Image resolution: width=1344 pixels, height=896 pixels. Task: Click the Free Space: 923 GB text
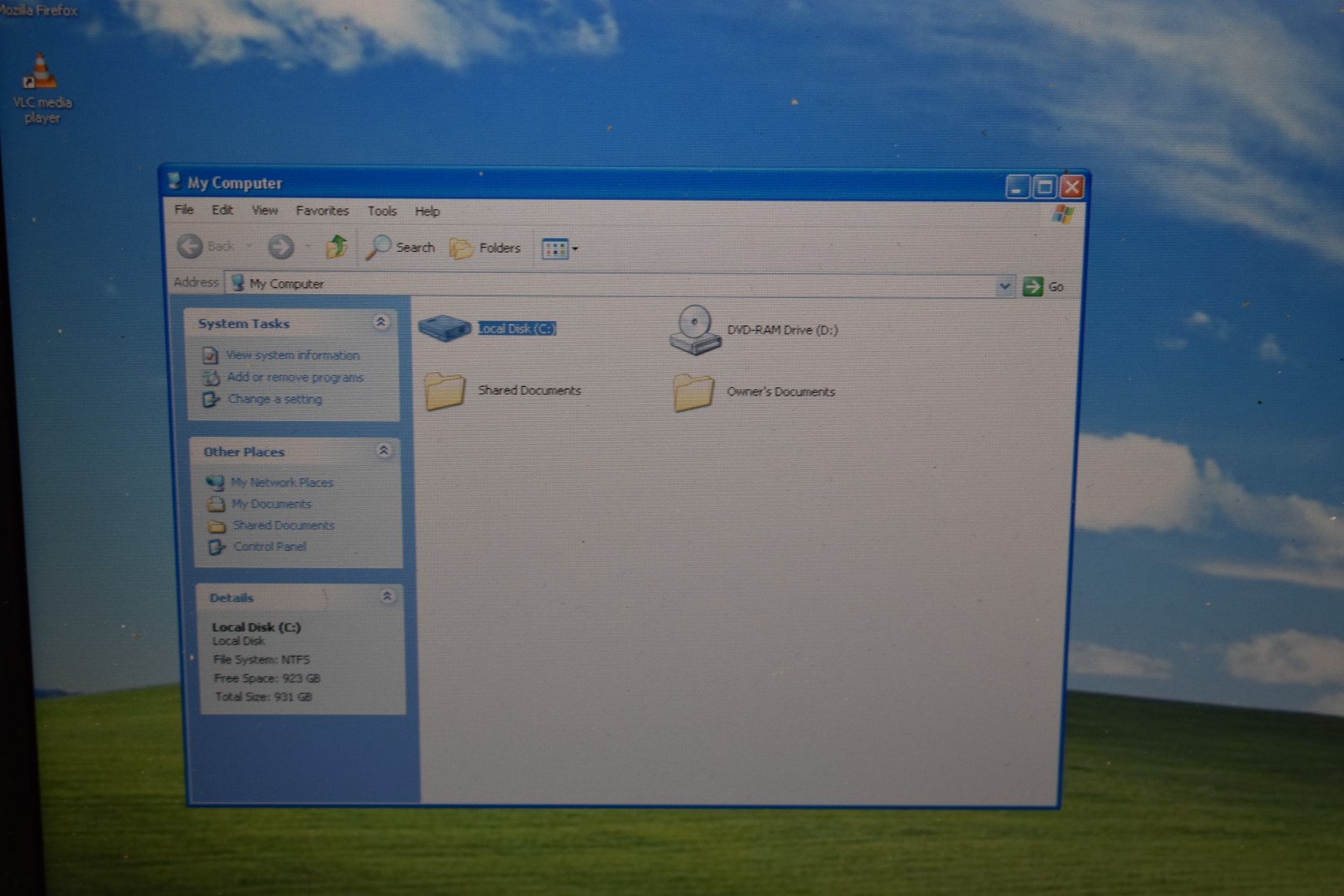[x=267, y=678]
